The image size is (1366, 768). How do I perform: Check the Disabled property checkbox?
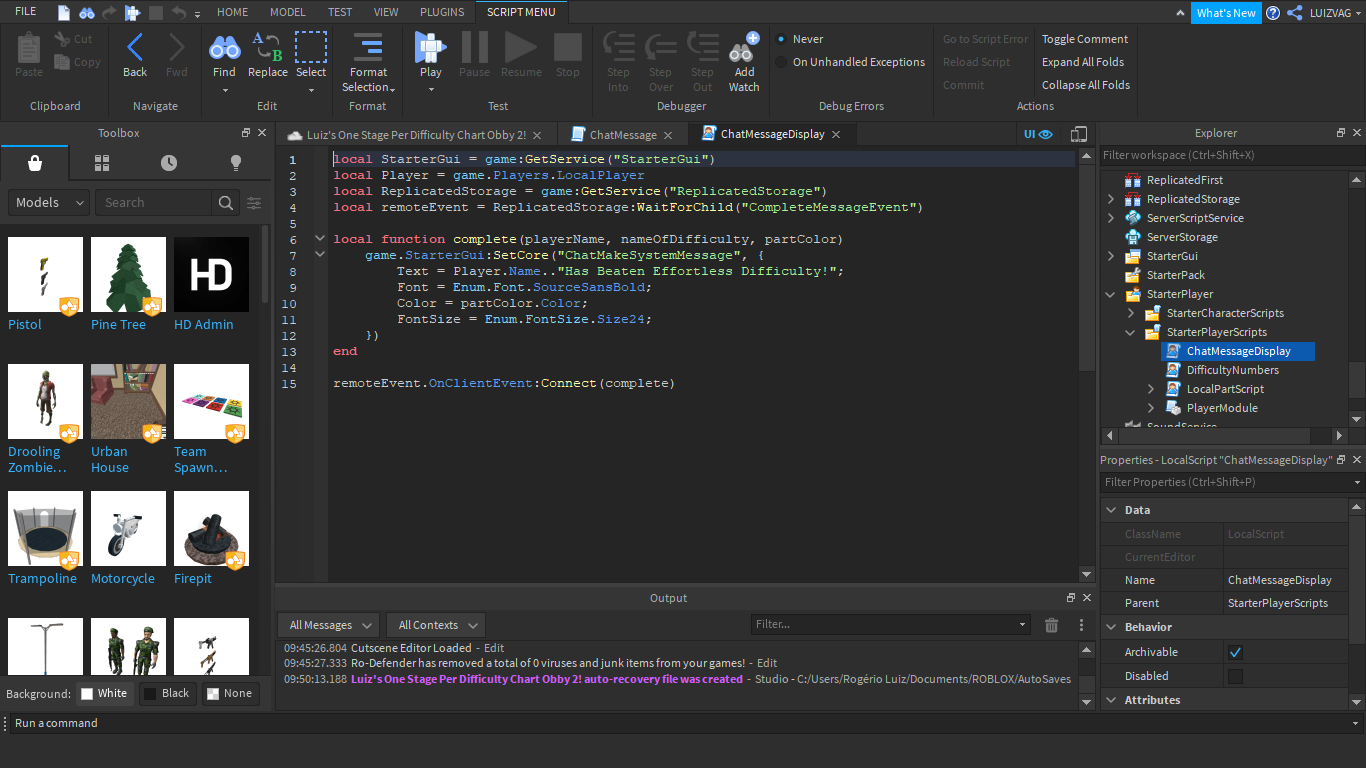(x=1235, y=676)
